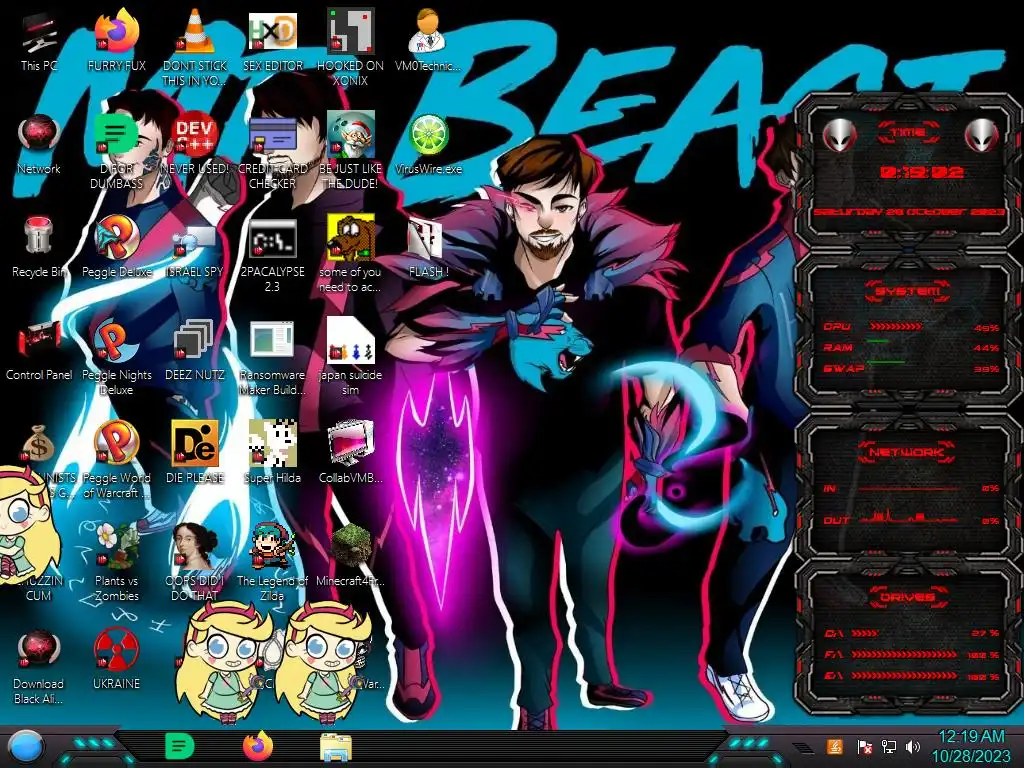Open the ISRAEL SPY shortcut

coord(195,240)
